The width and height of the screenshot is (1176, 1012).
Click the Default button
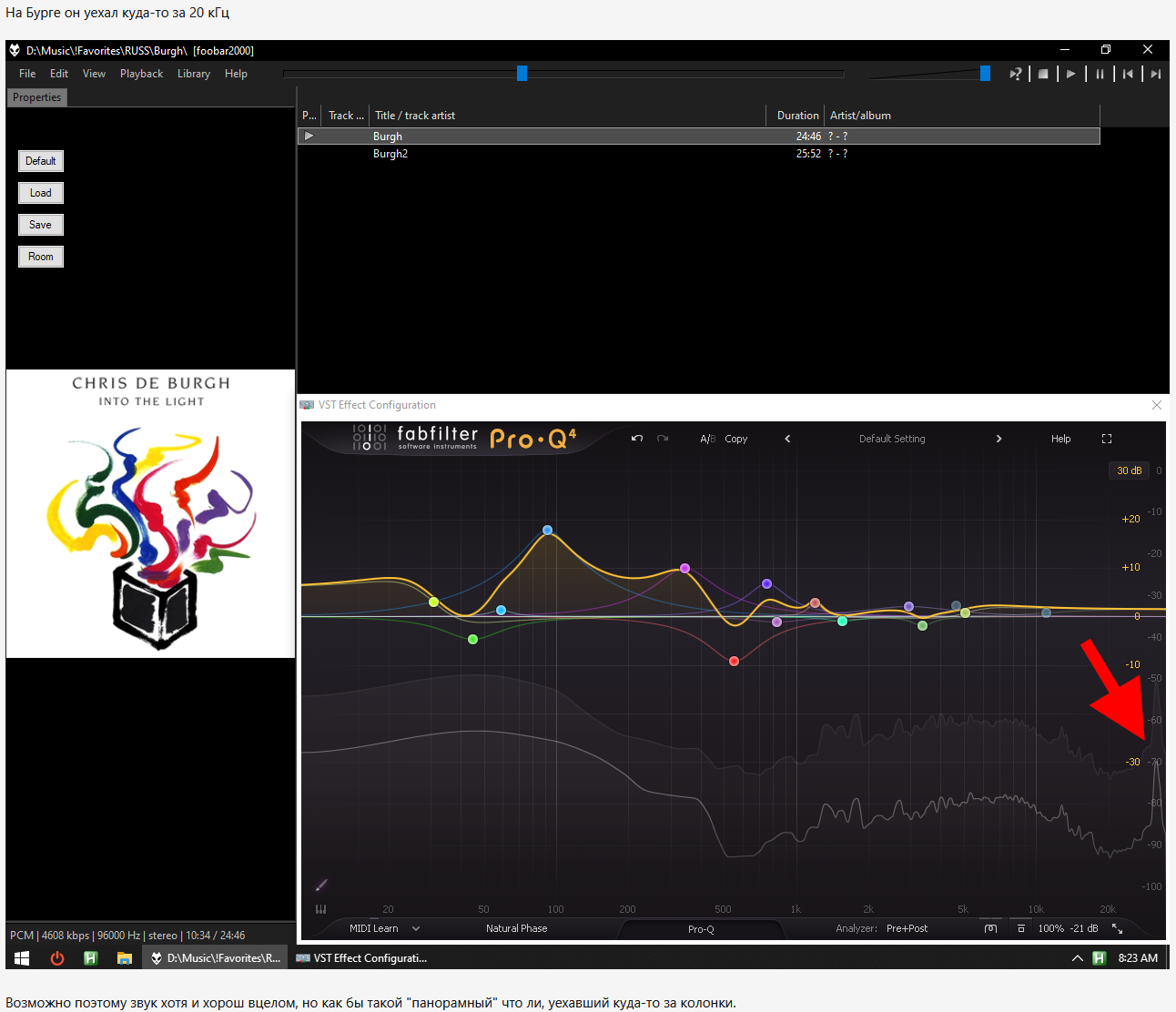point(41,161)
